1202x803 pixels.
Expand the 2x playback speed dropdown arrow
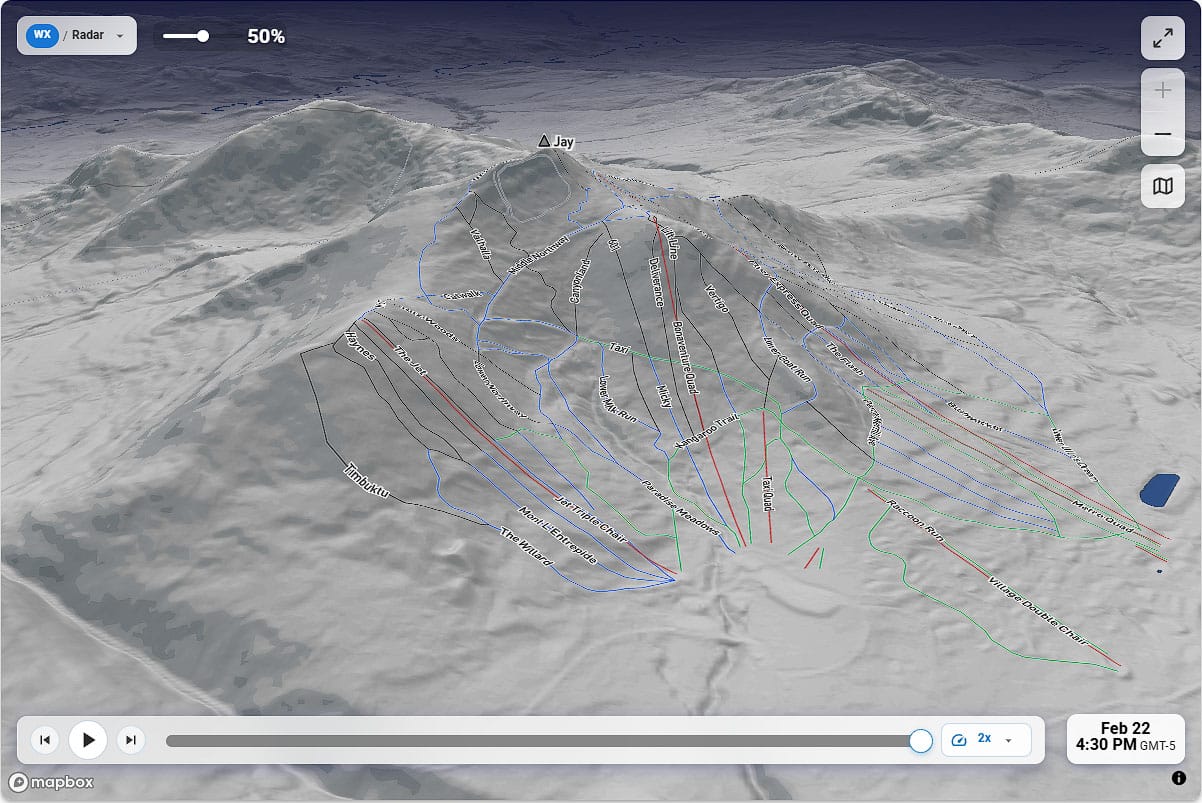click(x=1008, y=740)
